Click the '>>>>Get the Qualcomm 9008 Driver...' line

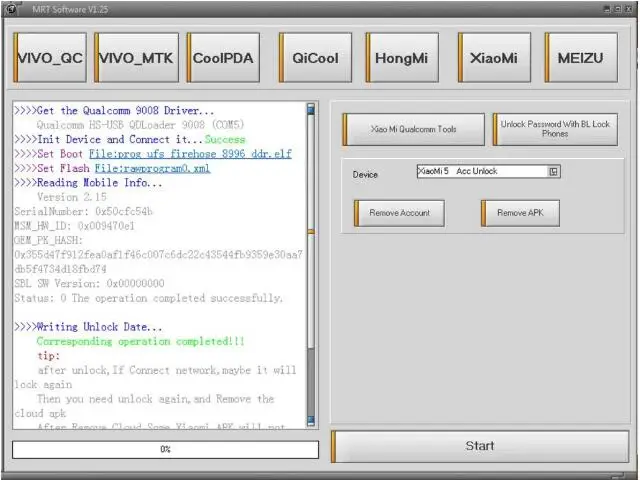[114, 111]
